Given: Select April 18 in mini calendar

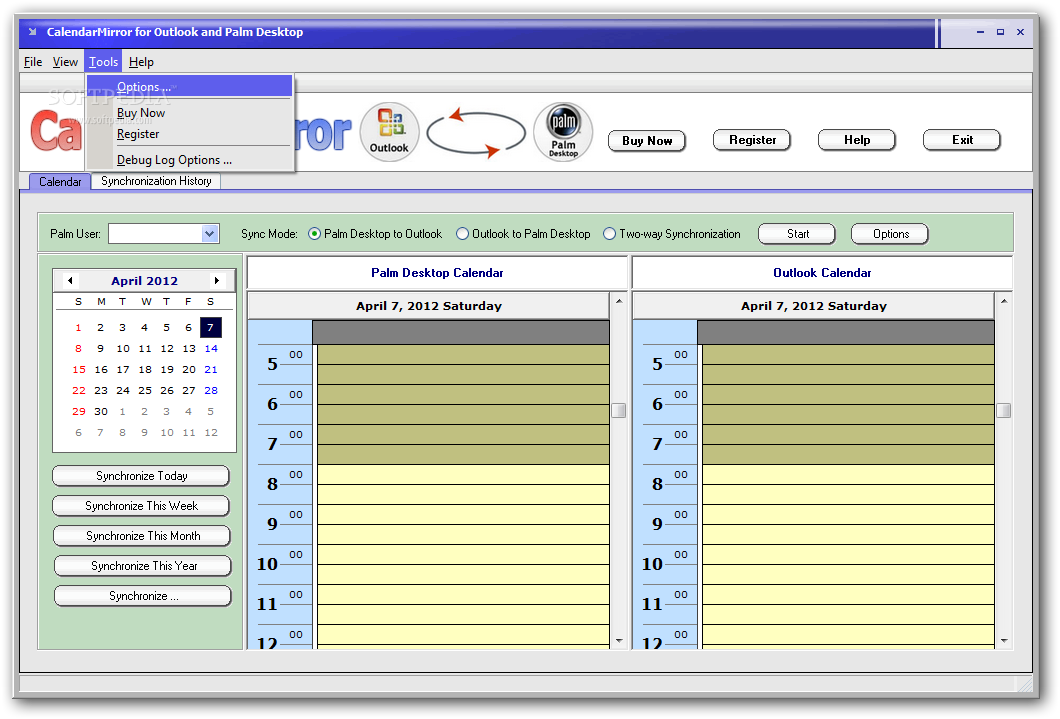Looking at the screenshot, I should pos(145,370).
